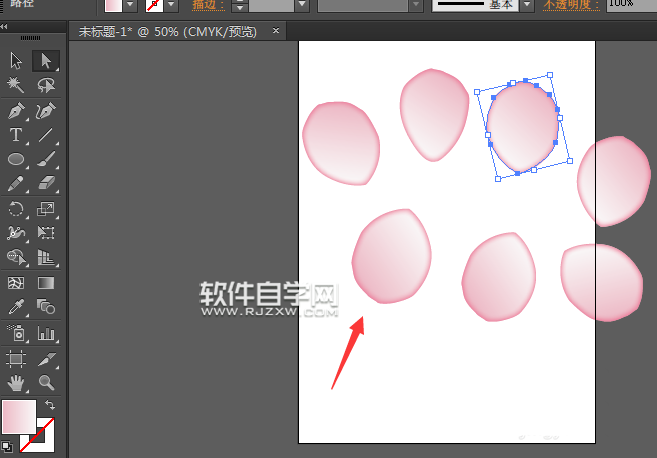Select the Warp tool
Screen dimensions: 657x458
coord(16,233)
